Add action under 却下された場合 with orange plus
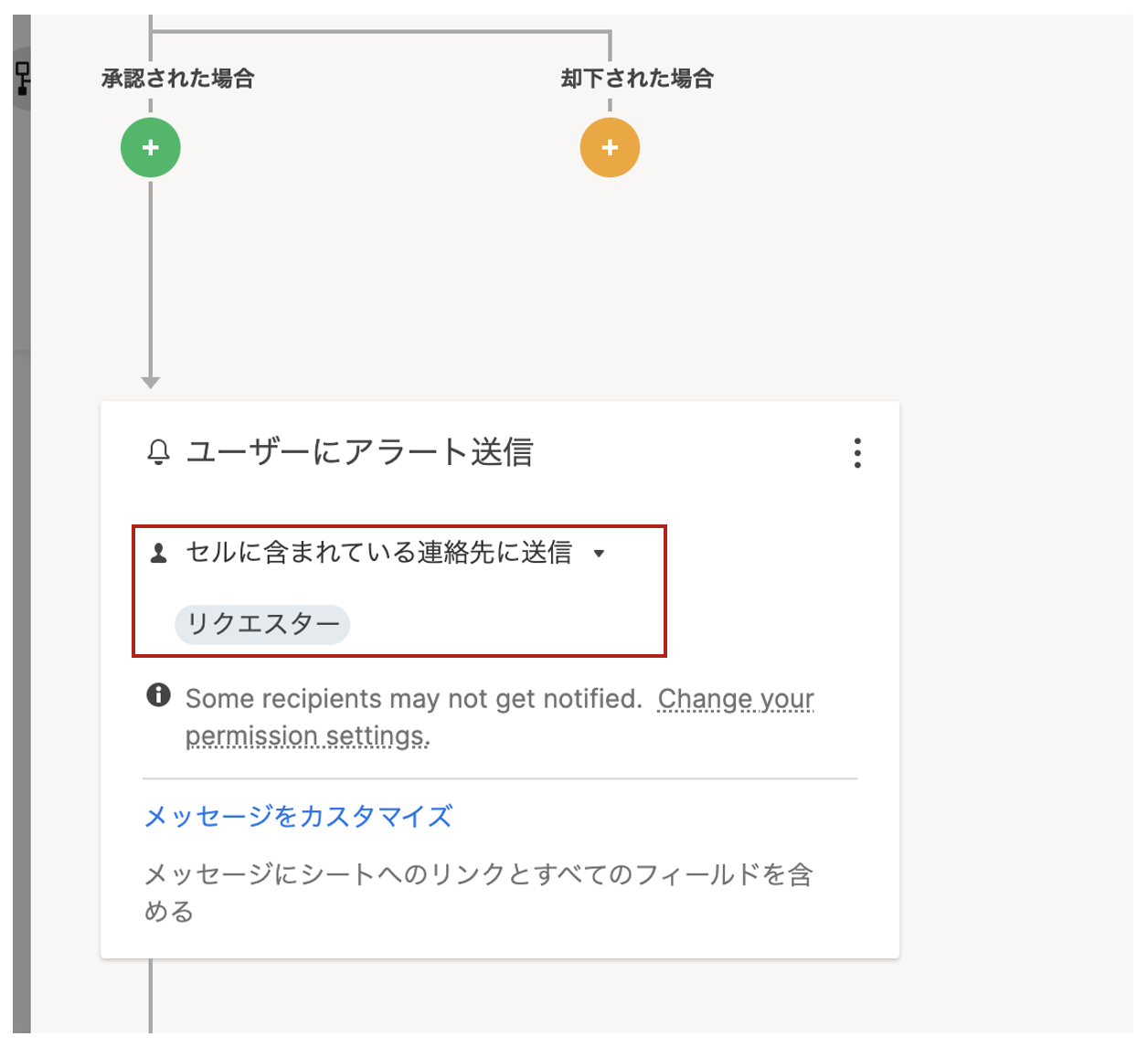Screen dimensions: 1148x1047 [x=610, y=147]
